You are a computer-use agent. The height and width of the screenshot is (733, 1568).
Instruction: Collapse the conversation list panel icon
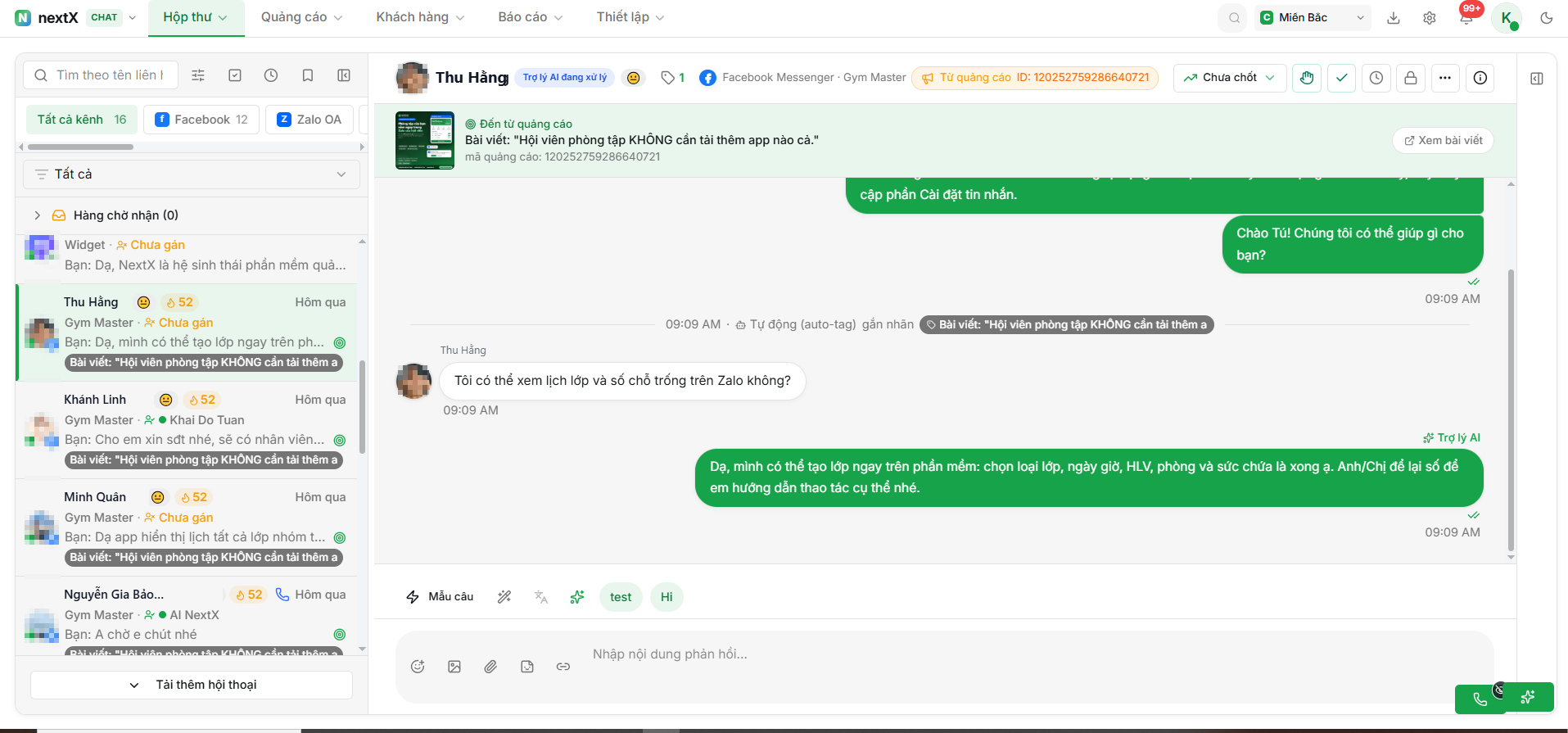point(344,75)
